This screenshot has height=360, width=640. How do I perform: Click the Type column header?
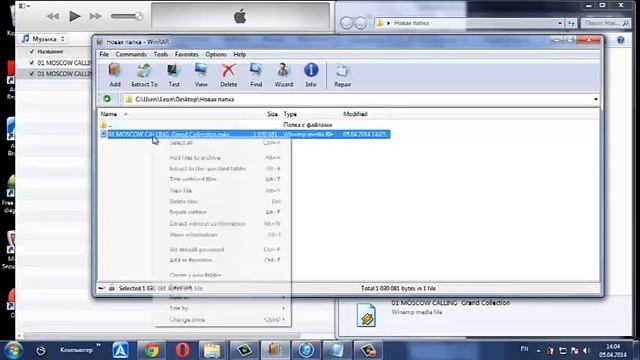click(290, 114)
